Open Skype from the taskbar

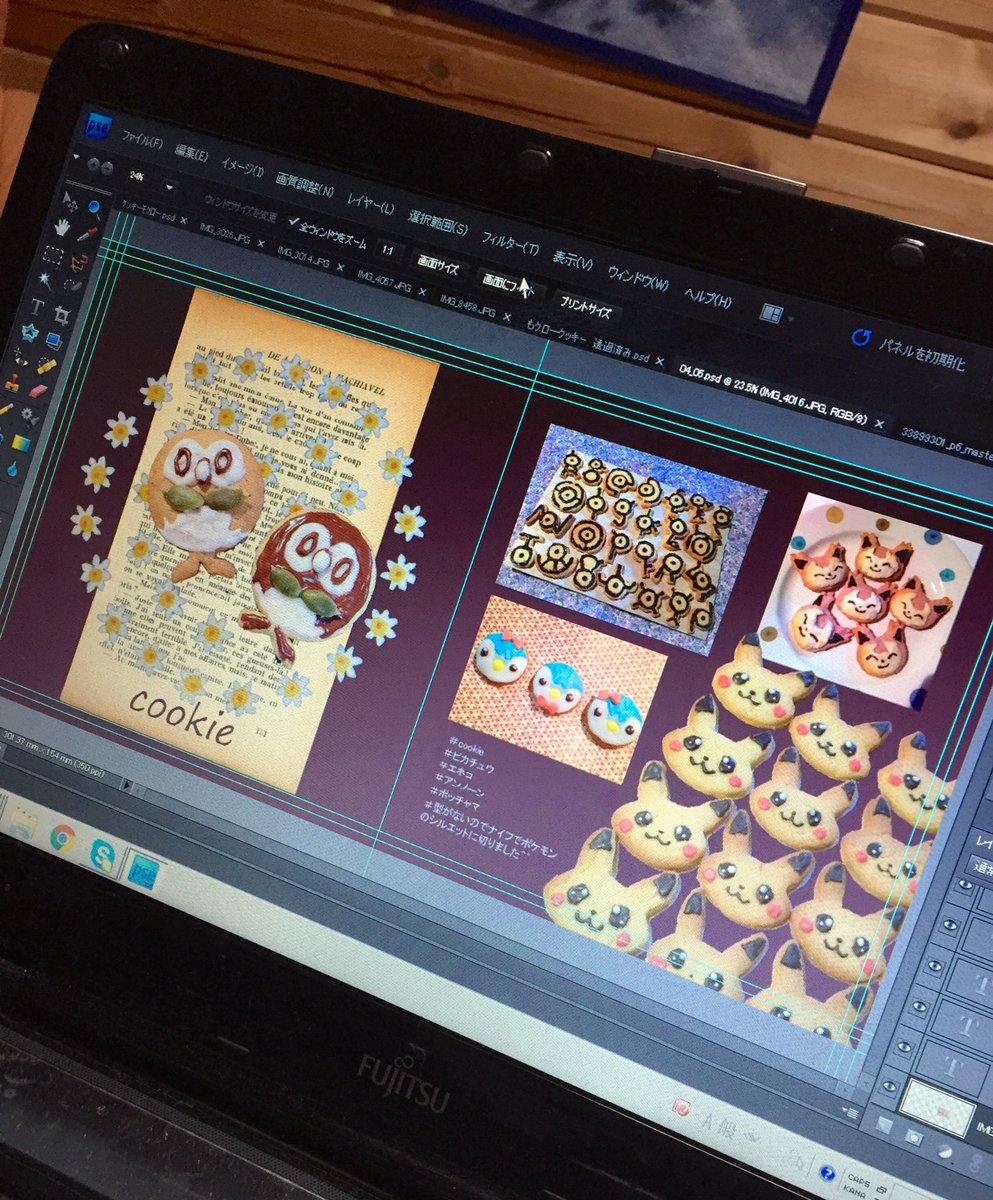[x=102, y=855]
